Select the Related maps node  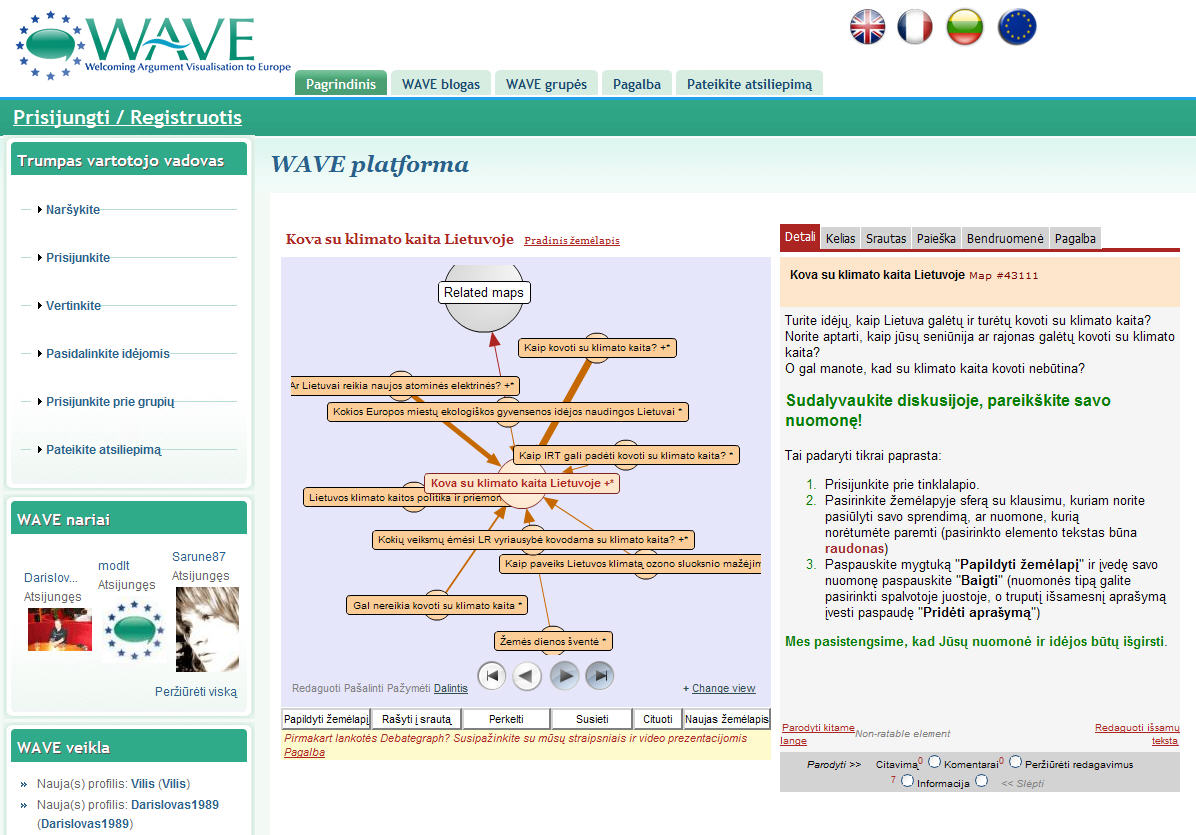(x=484, y=293)
